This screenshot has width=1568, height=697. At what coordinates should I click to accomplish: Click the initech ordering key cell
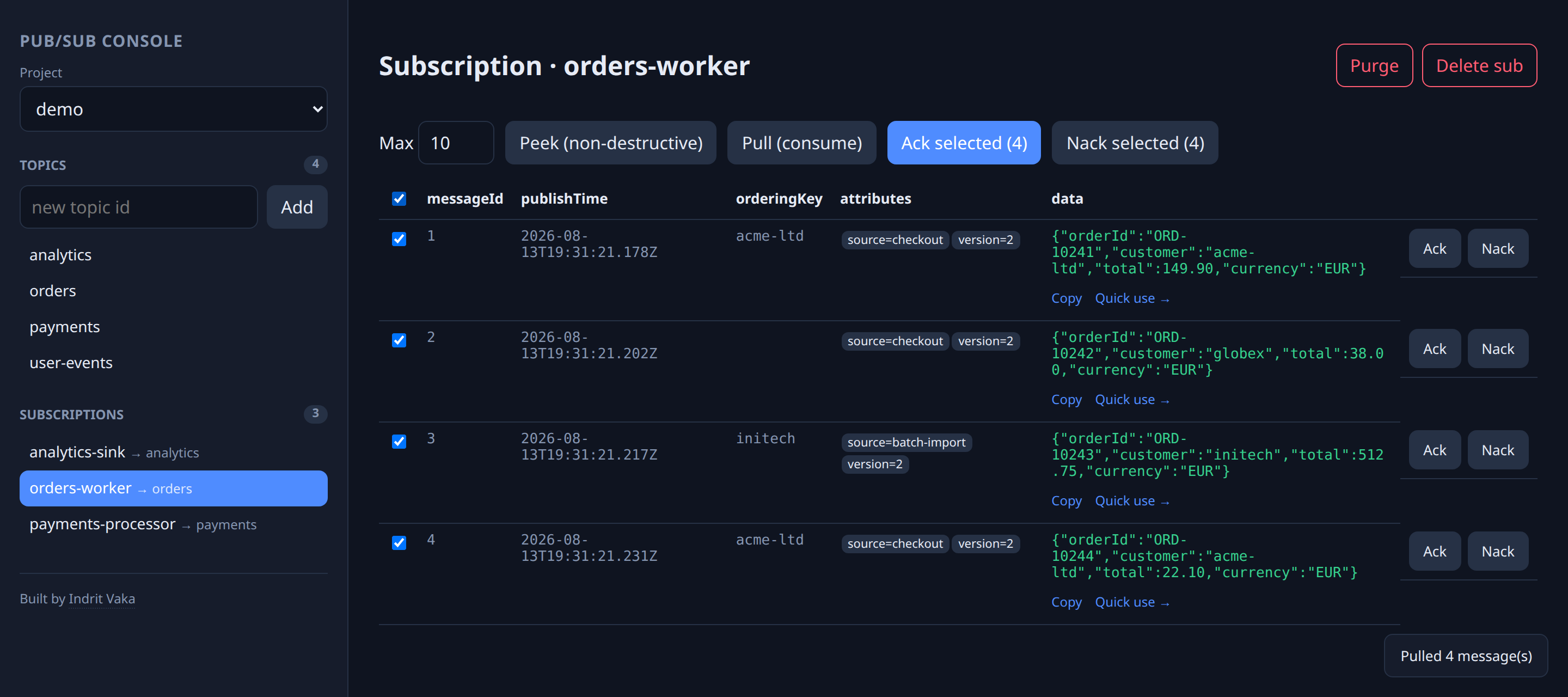[x=765, y=438]
